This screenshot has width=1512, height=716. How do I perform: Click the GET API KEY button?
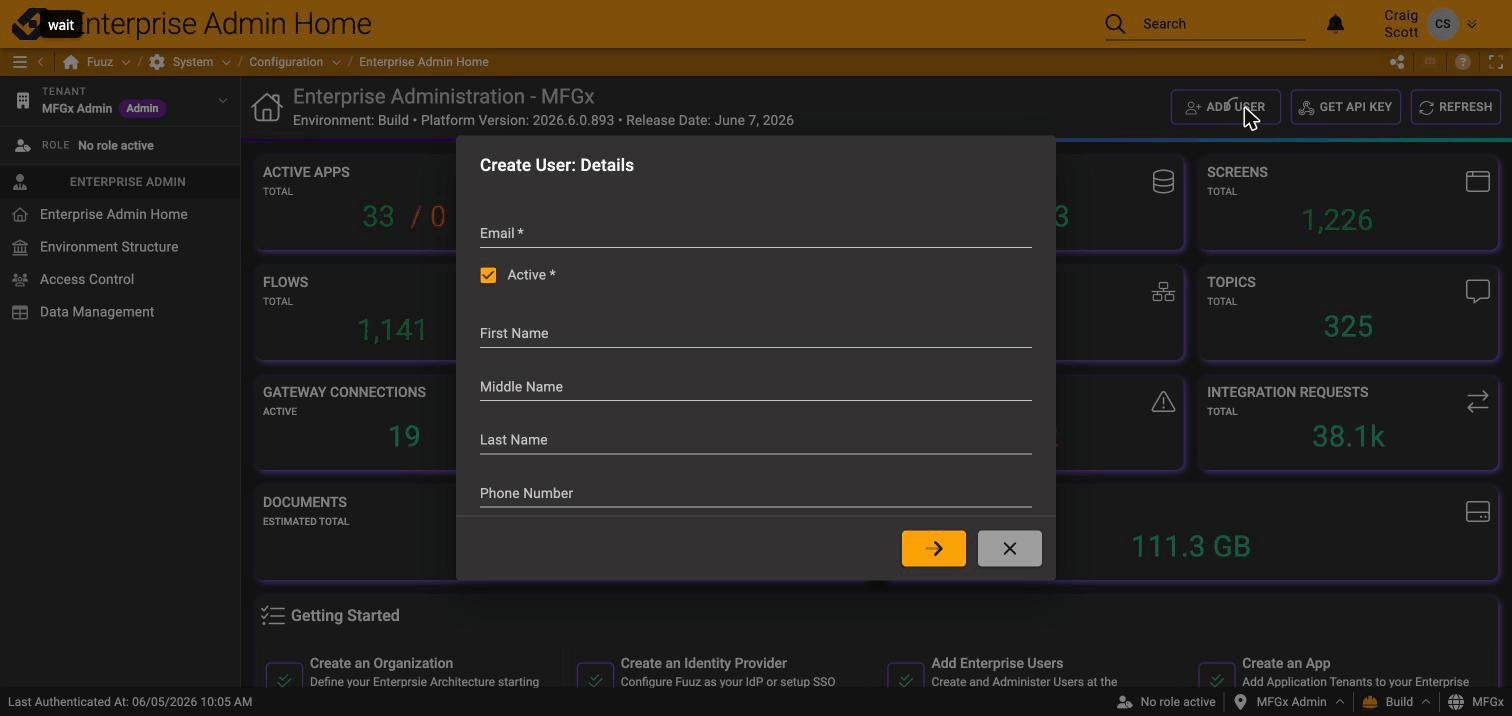coord(1345,107)
